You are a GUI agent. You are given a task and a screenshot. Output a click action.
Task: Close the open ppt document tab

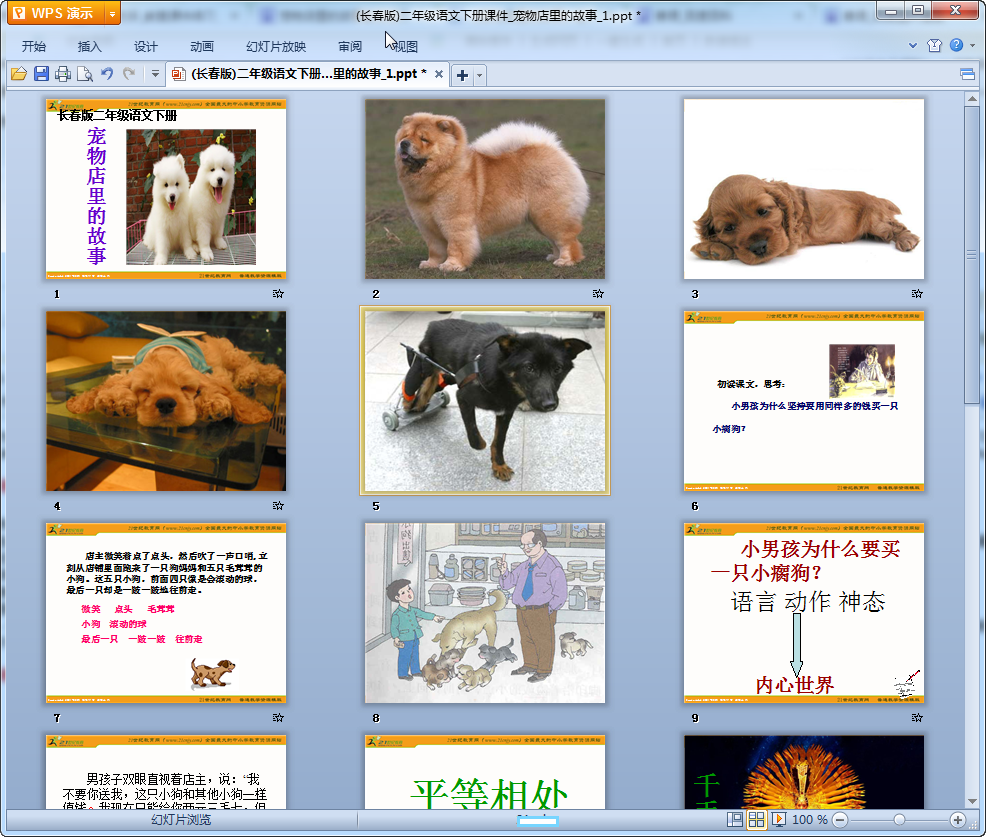[439, 74]
